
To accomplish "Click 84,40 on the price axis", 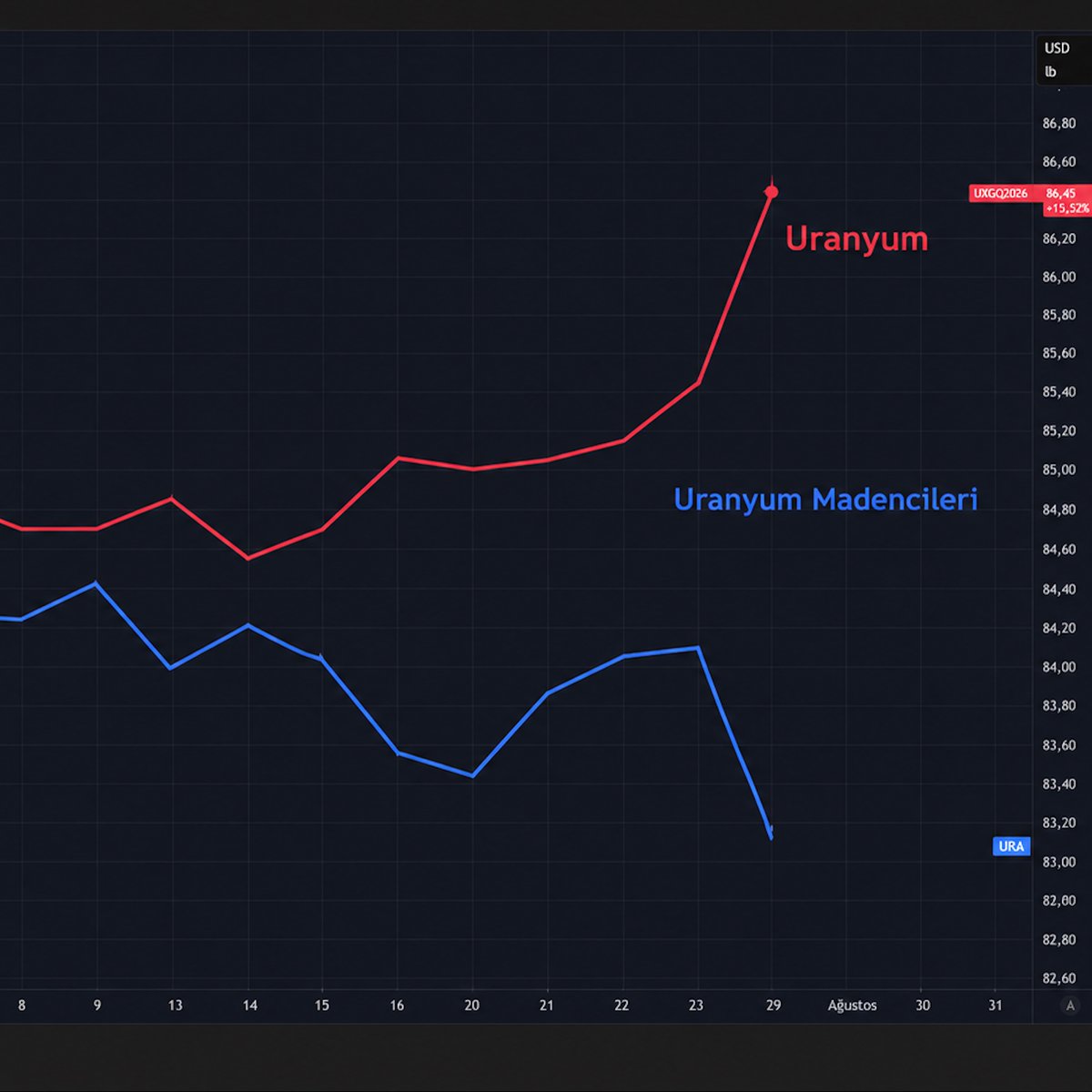I will point(1059,590).
